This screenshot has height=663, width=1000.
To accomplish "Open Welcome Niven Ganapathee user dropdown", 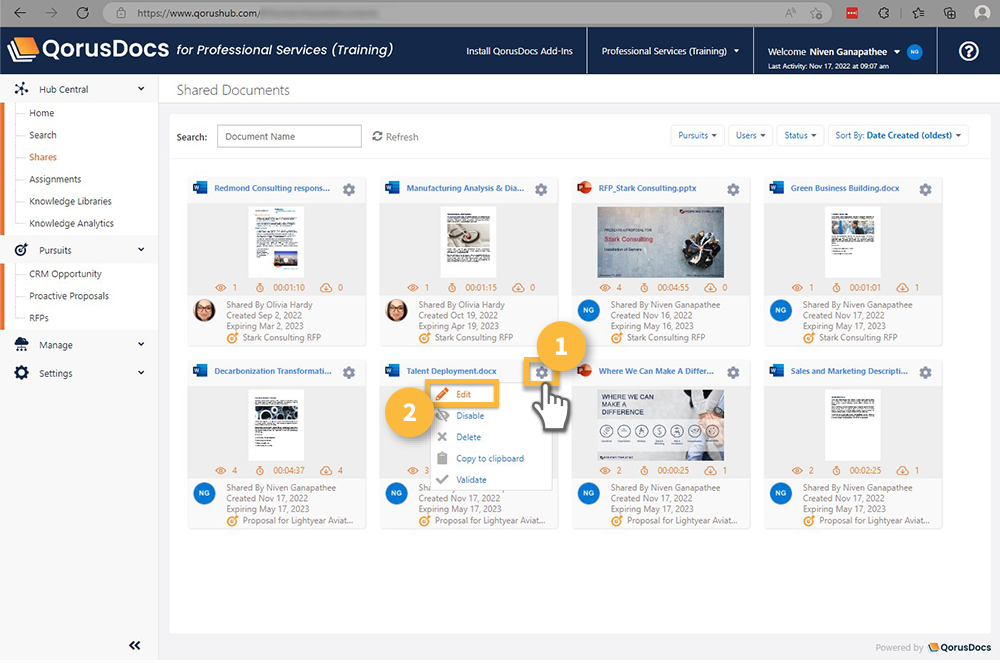I will pyautogui.click(x=833, y=52).
